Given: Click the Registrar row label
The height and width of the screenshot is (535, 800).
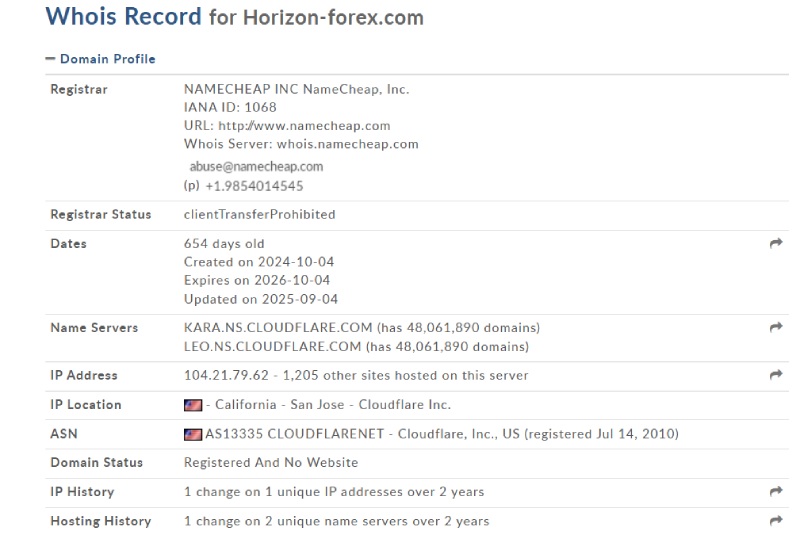Looking at the screenshot, I should (x=79, y=89).
